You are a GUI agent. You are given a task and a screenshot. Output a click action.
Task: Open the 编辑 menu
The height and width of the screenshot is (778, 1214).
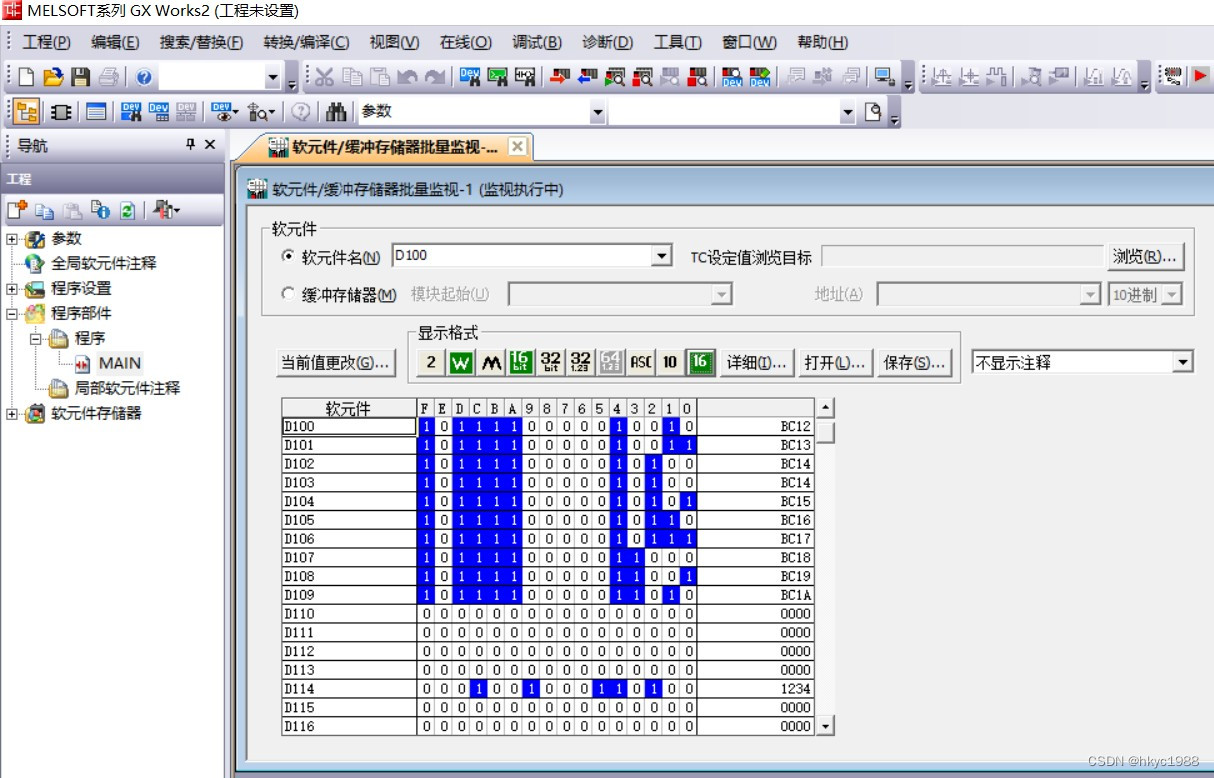click(115, 42)
